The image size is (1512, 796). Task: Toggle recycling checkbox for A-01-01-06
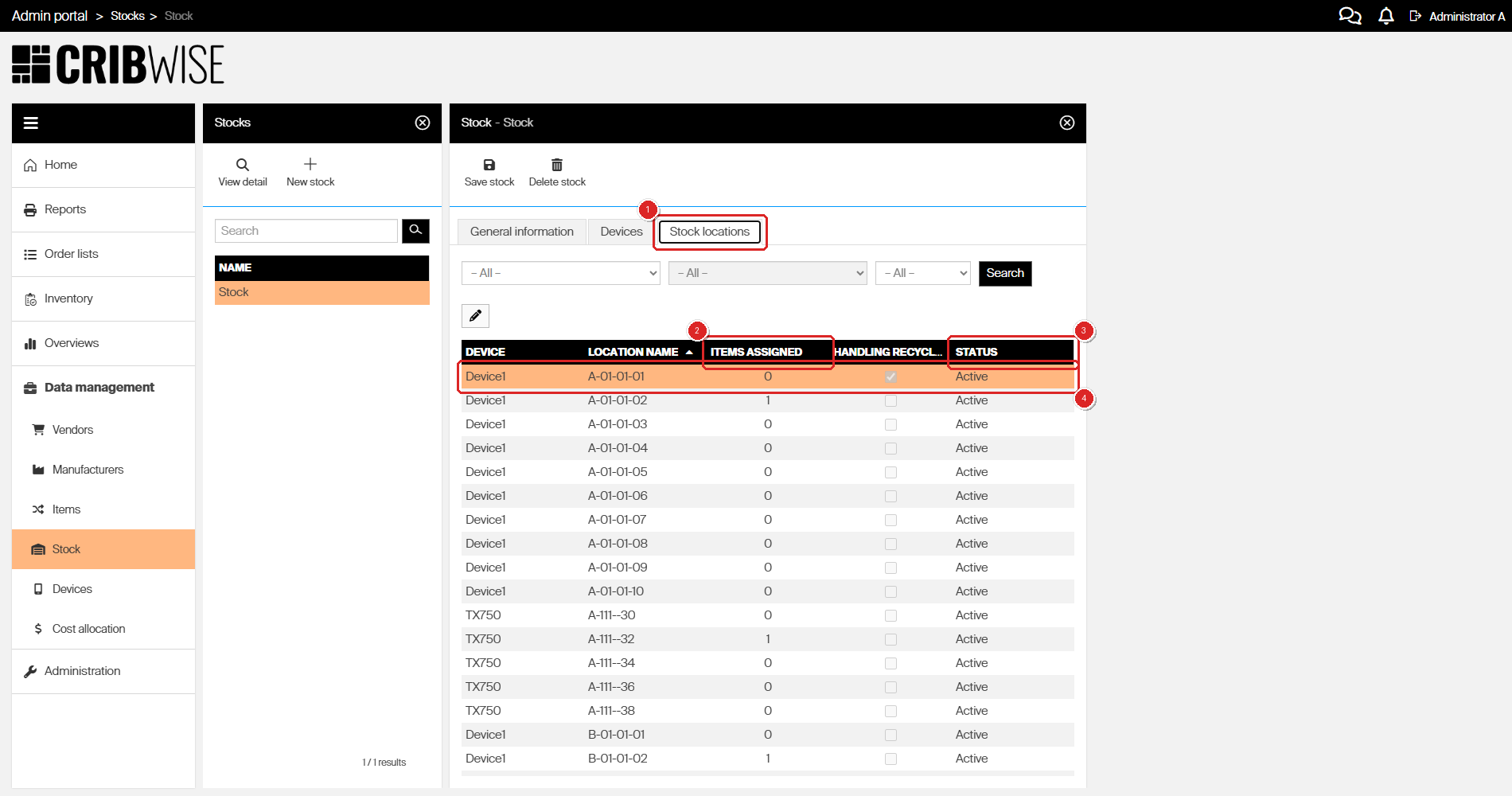click(x=890, y=496)
